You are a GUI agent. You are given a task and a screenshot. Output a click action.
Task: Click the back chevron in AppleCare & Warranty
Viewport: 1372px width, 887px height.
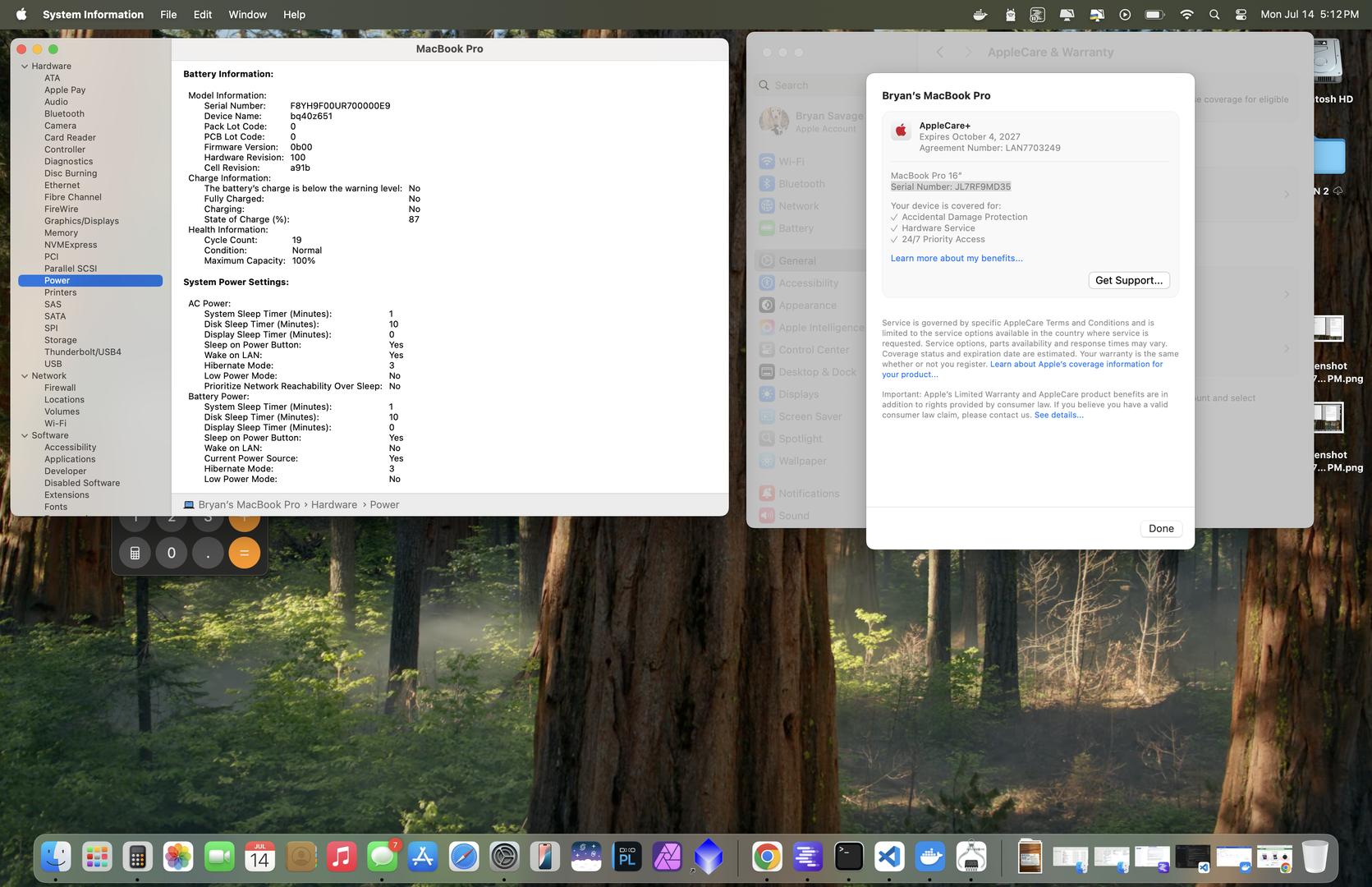(x=940, y=52)
